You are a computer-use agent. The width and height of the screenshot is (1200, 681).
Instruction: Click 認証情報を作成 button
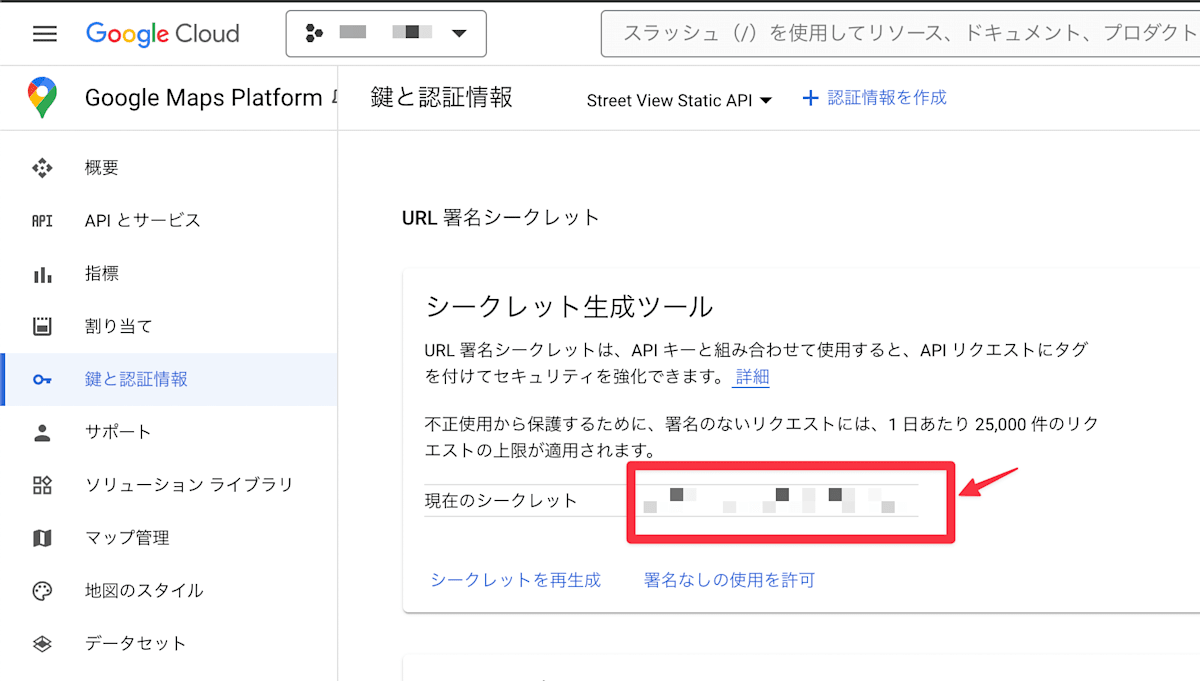(x=875, y=97)
